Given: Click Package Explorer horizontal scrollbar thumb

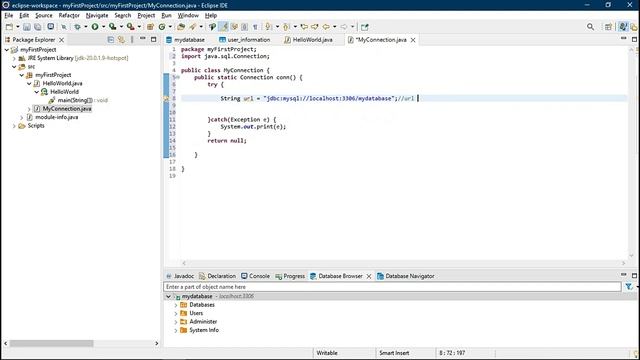Looking at the screenshot, I should [x=51, y=344].
